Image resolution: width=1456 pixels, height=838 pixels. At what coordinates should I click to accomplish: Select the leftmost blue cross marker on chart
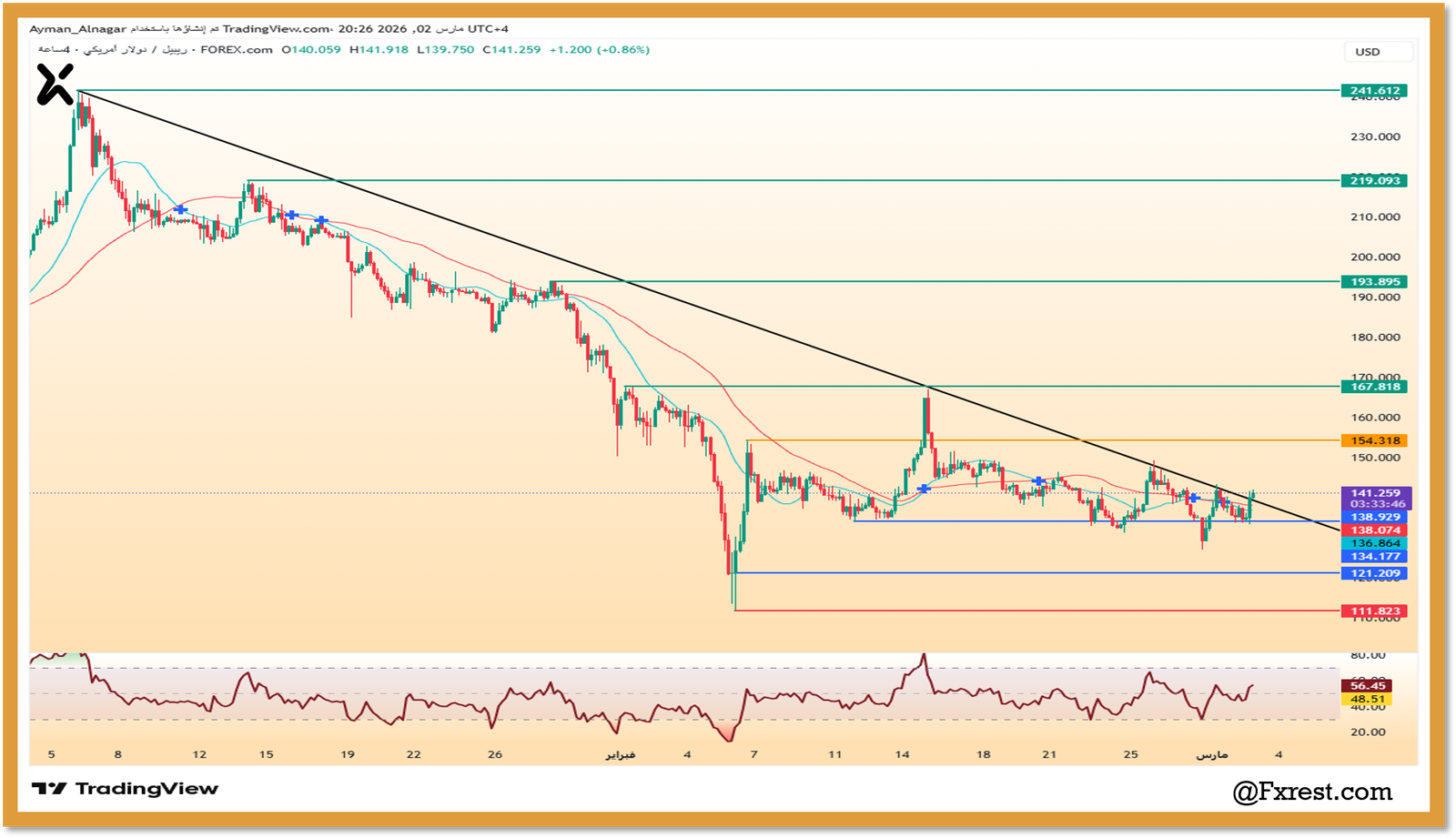[x=180, y=210]
